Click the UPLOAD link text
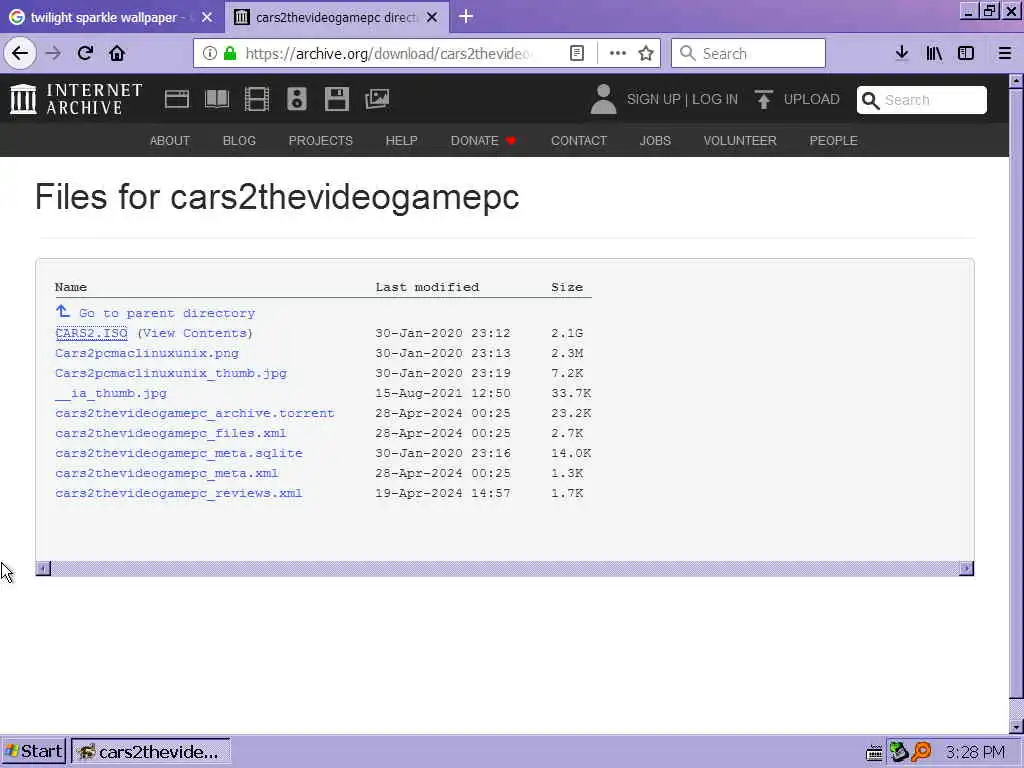 (811, 99)
